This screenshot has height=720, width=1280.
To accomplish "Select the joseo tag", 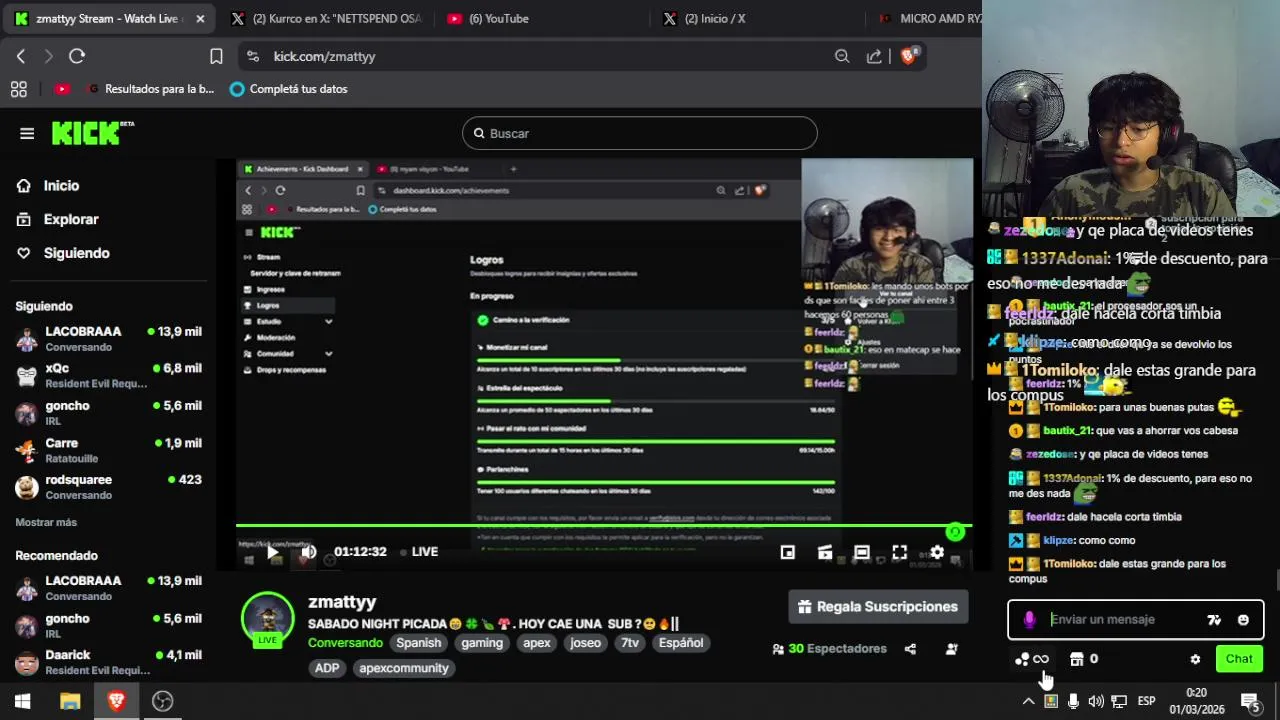I will pos(586,643).
